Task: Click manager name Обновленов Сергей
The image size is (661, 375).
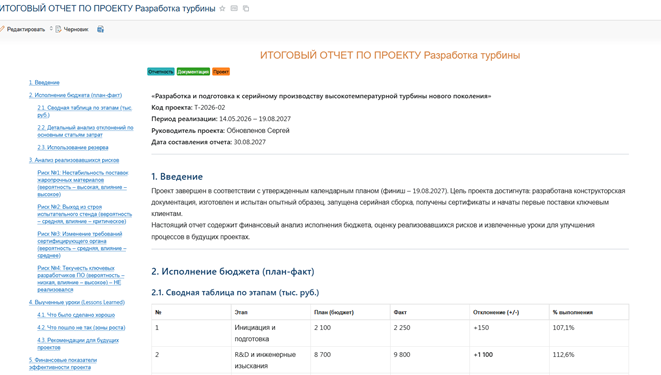Action: click(258, 131)
